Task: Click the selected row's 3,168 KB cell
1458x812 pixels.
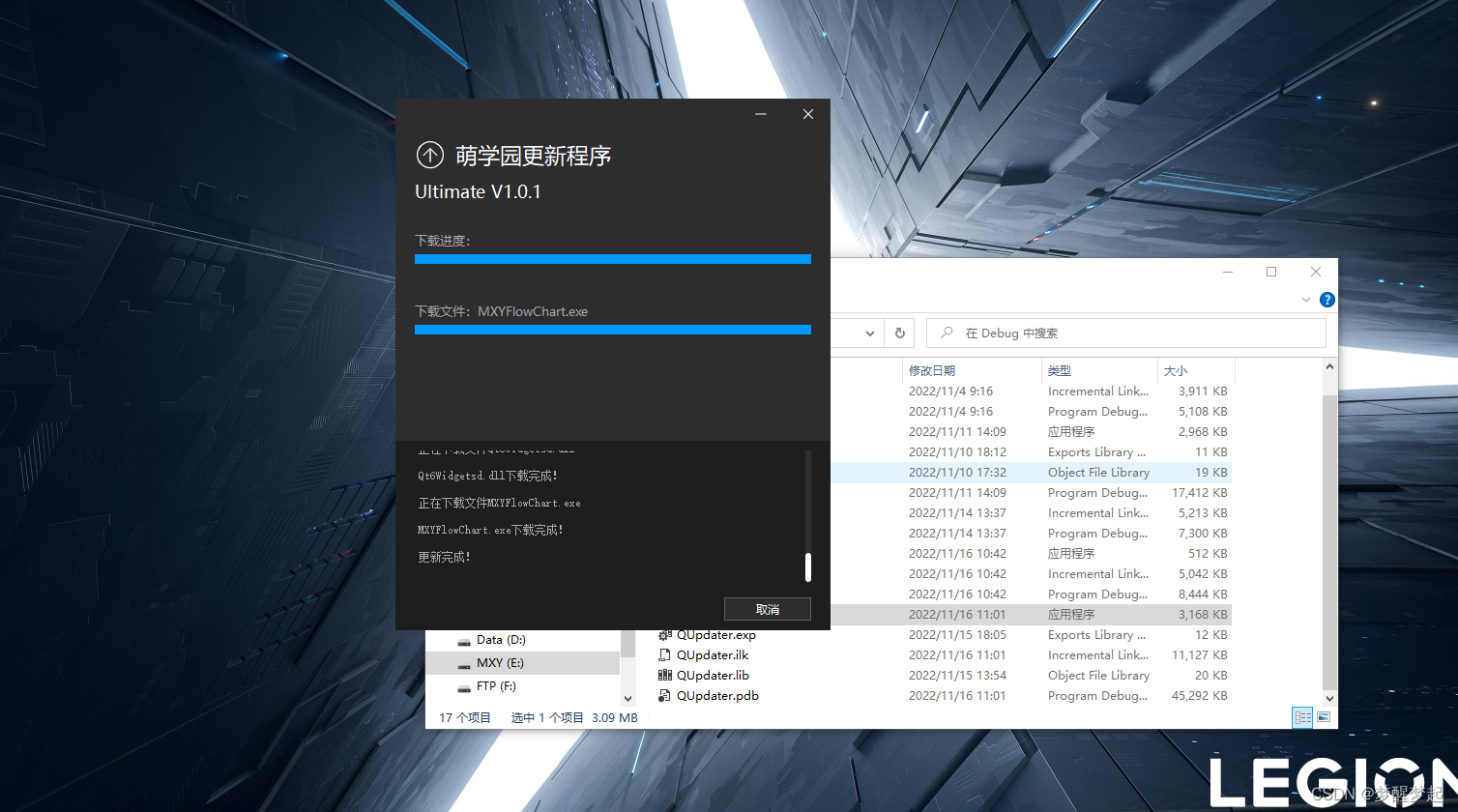Action: [x=1203, y=615]
